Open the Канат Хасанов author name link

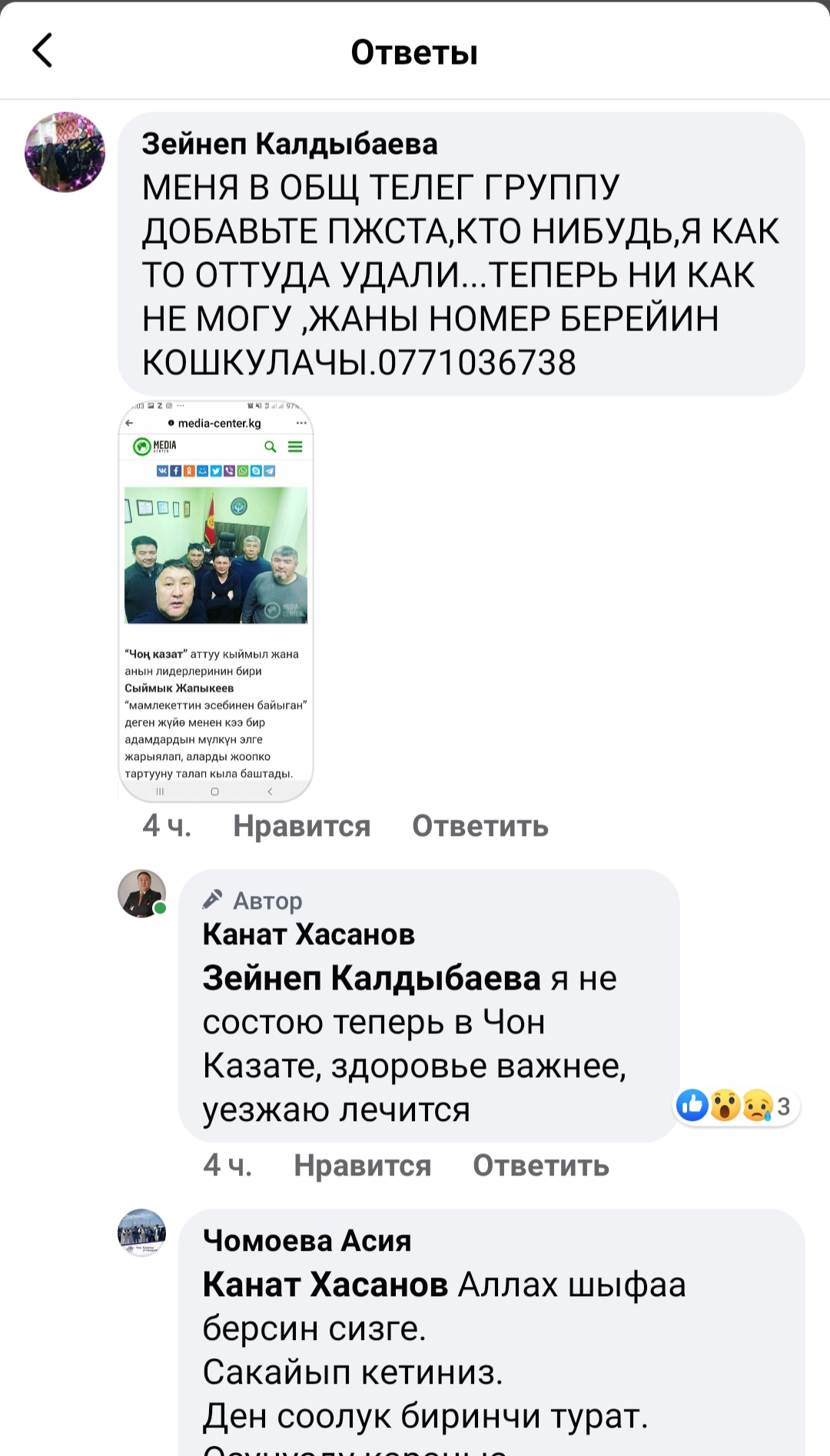(308, 934)
